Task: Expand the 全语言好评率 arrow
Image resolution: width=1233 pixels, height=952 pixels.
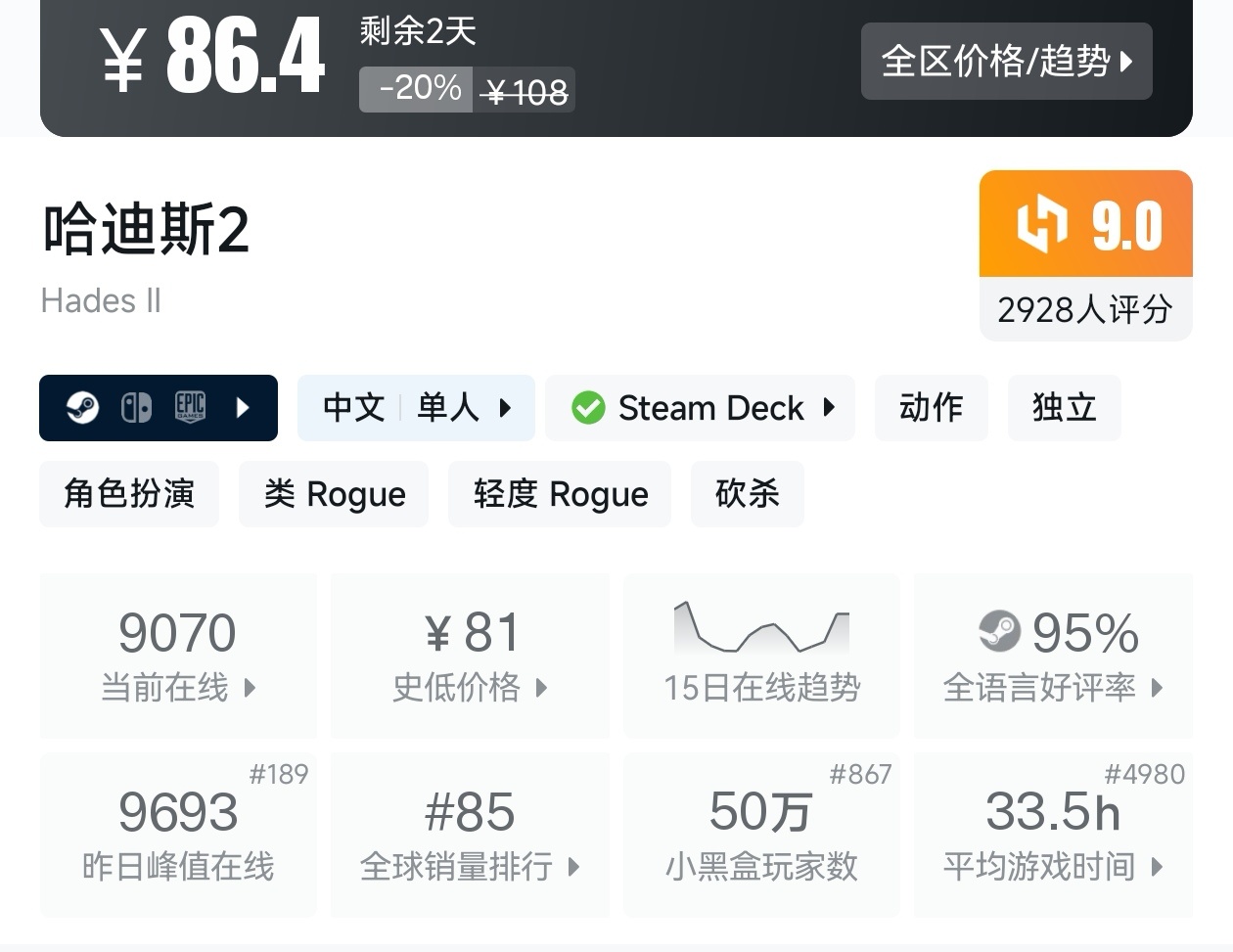Action: (1157, 688)
